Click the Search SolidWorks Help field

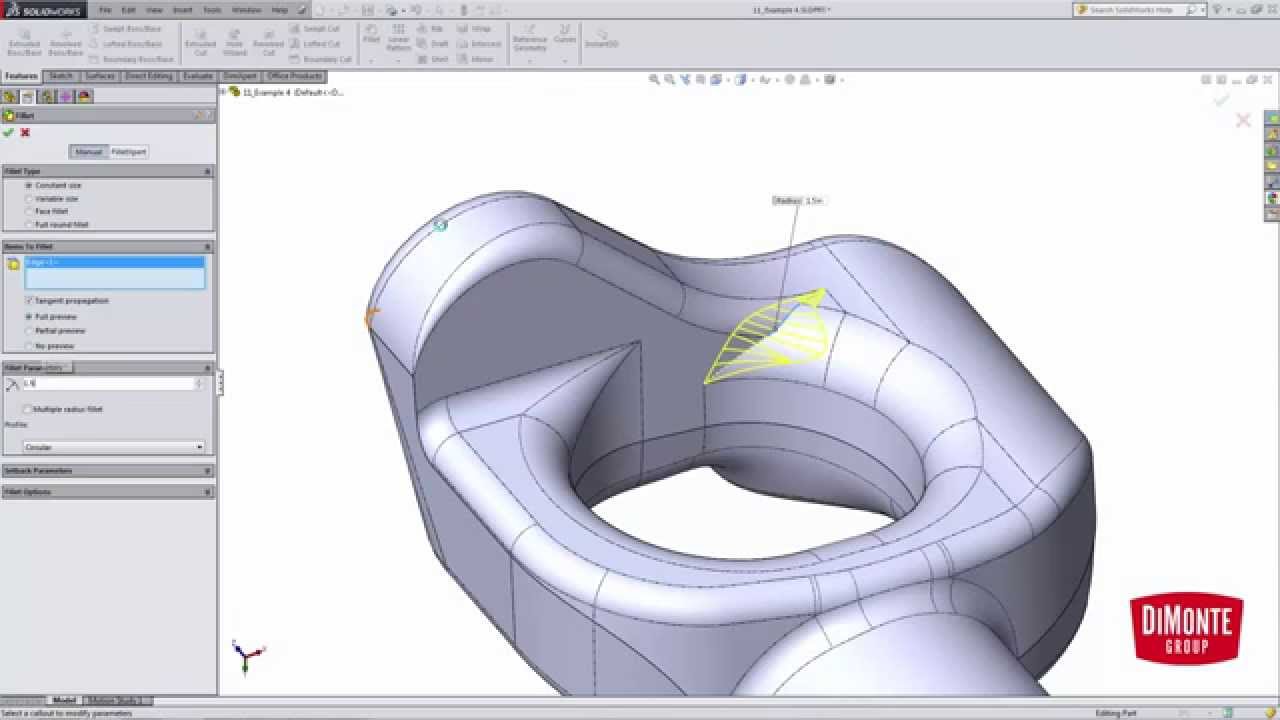1140,9
